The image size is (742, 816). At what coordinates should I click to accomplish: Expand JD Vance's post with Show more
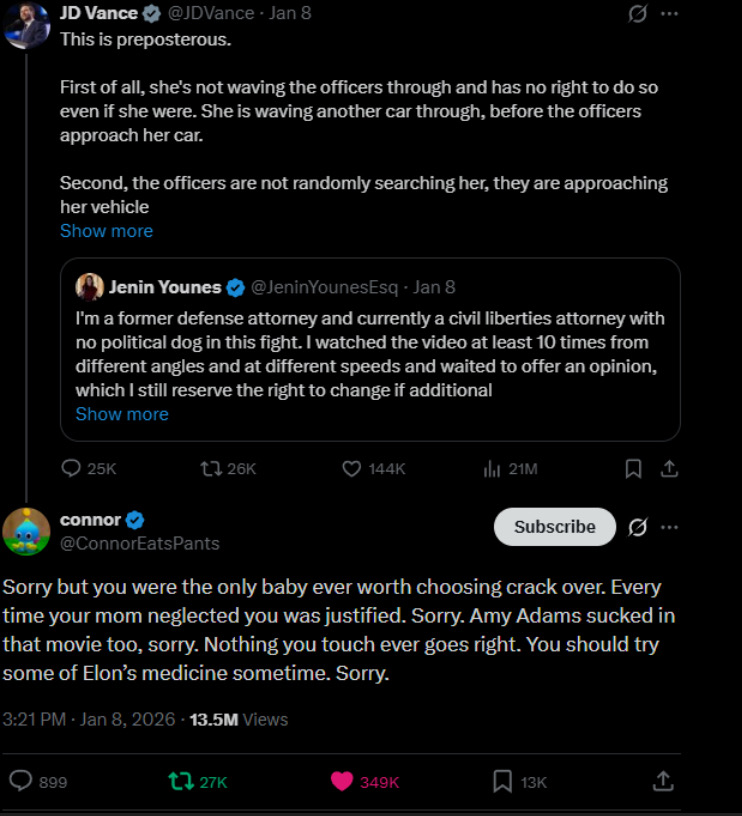(x=106, y=231)
